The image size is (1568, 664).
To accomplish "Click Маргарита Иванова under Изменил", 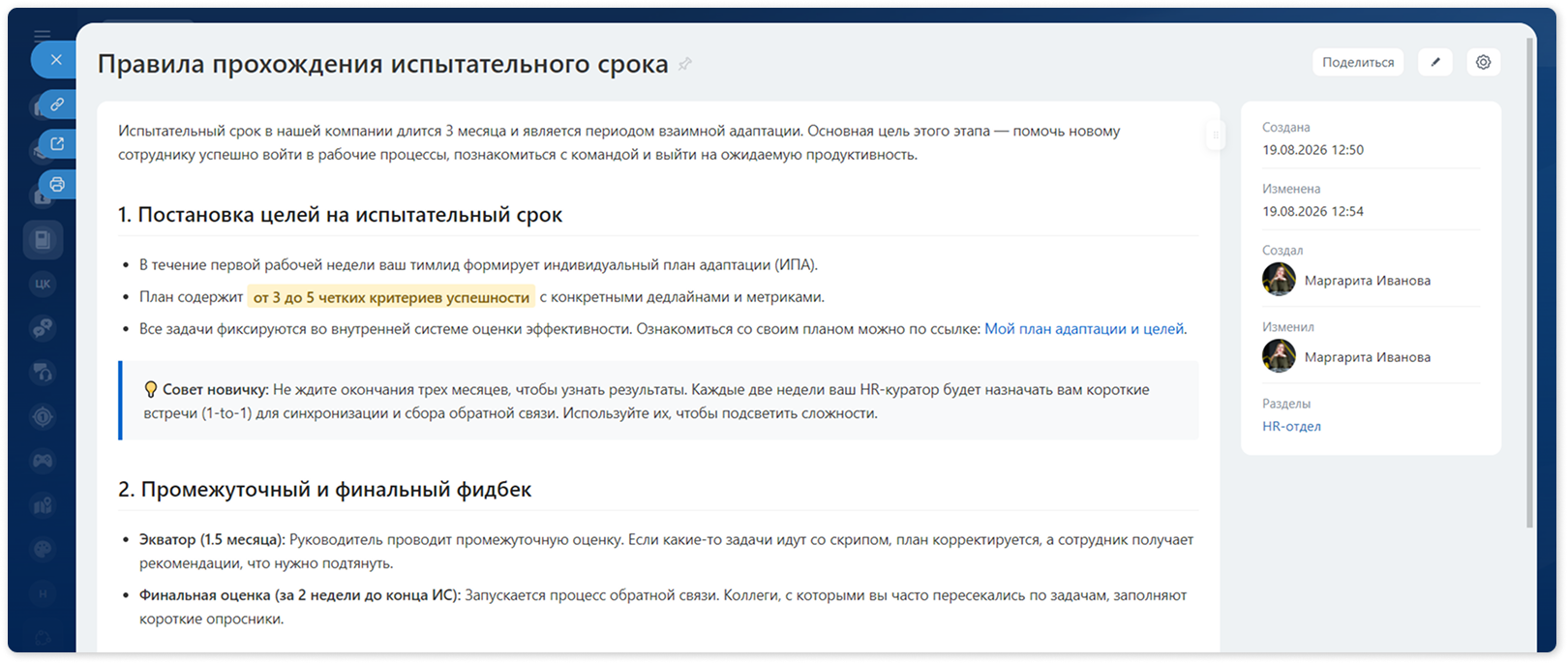I will tap(1367, 357).
